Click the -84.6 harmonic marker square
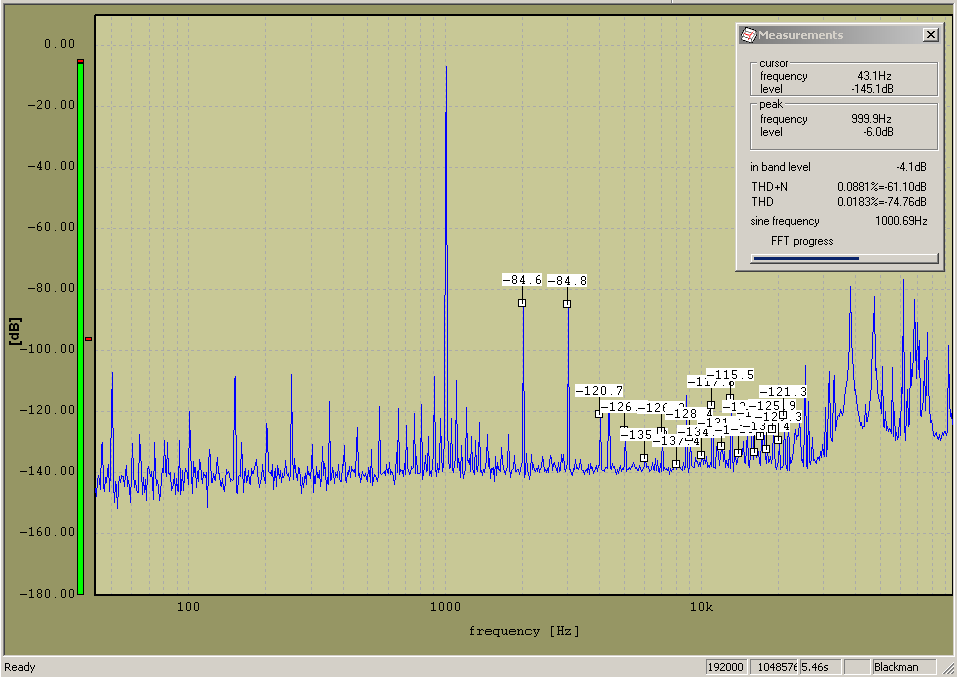The height and width of the screenshot is (677, 957). click(x=522, y=303)
